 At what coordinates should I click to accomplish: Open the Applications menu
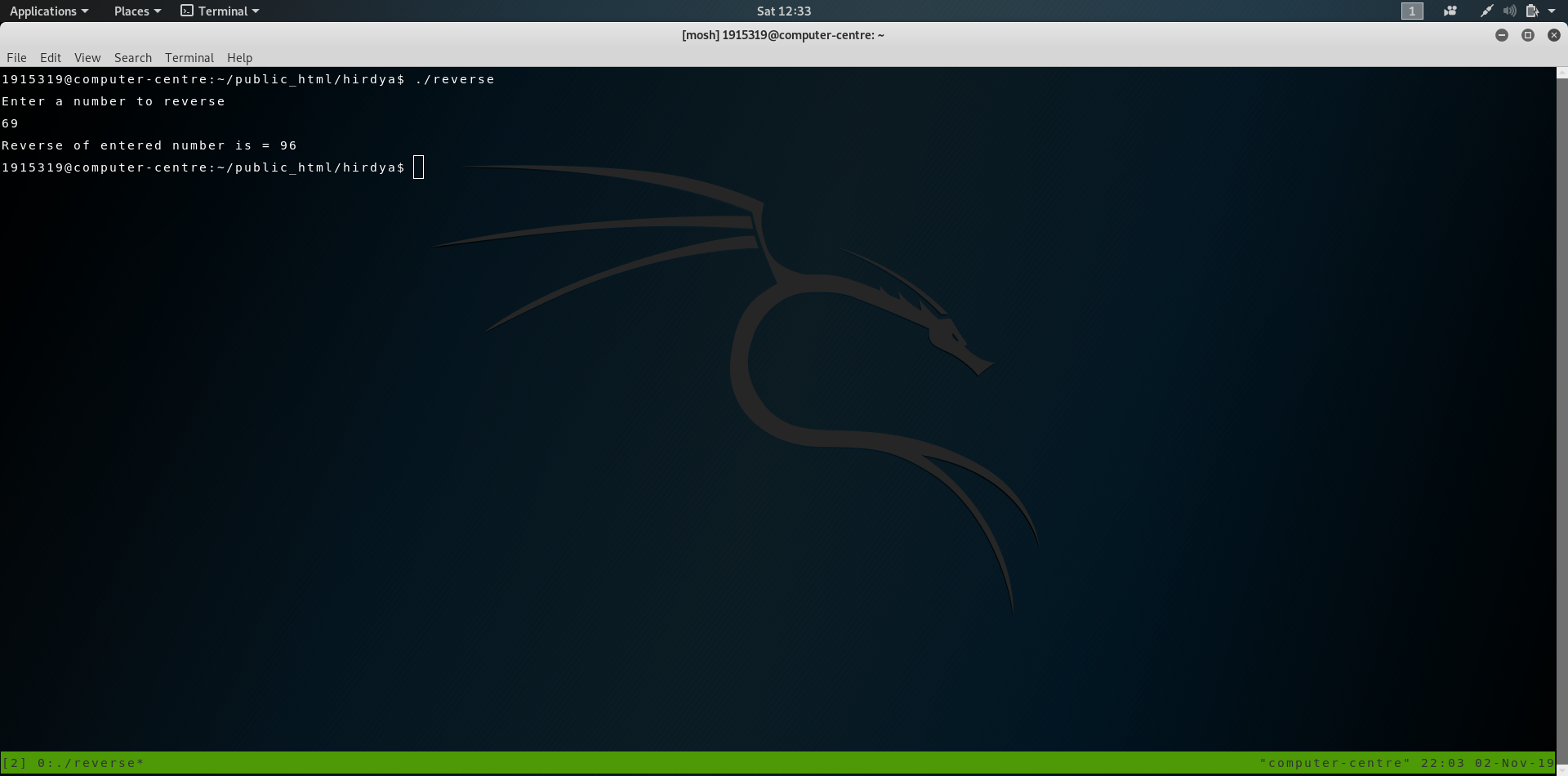click(x=49, y=11)
